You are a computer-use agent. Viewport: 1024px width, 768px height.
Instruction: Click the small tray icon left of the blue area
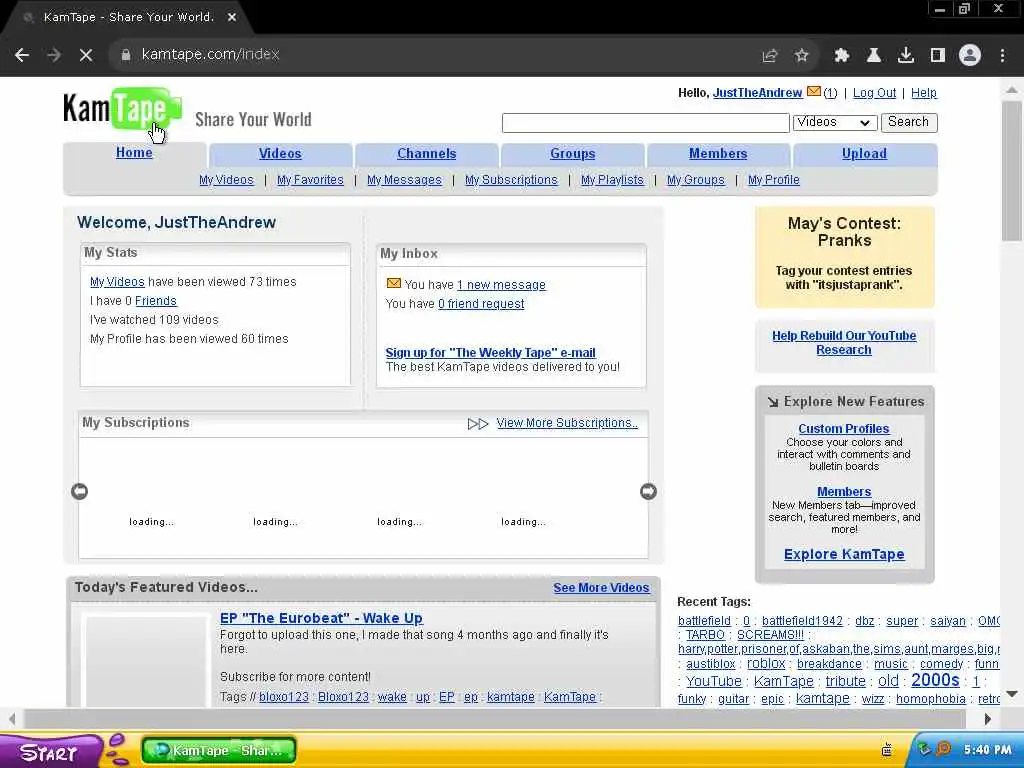tap(887, 750)
